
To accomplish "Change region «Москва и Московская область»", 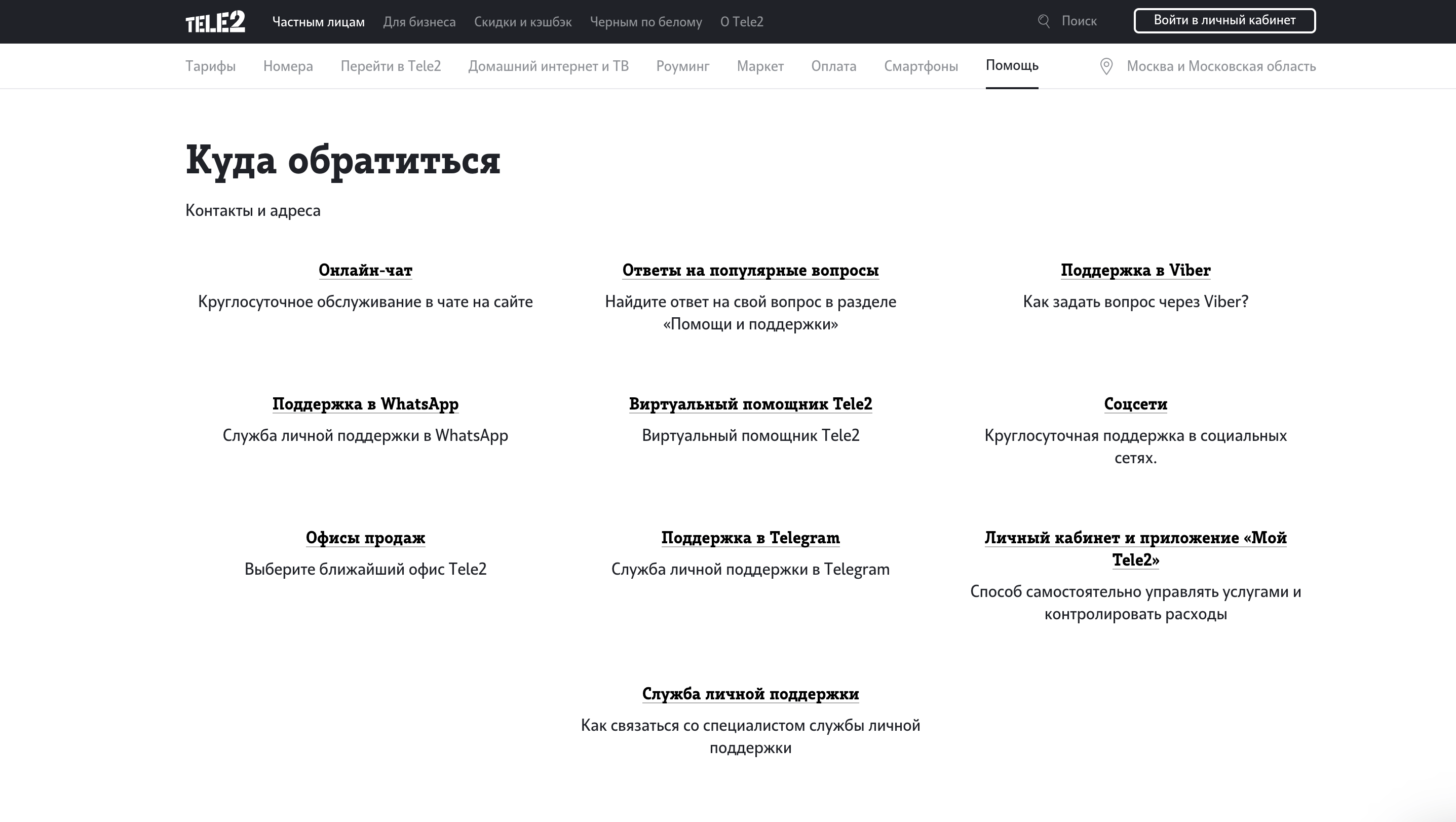I will point(1220,65).
